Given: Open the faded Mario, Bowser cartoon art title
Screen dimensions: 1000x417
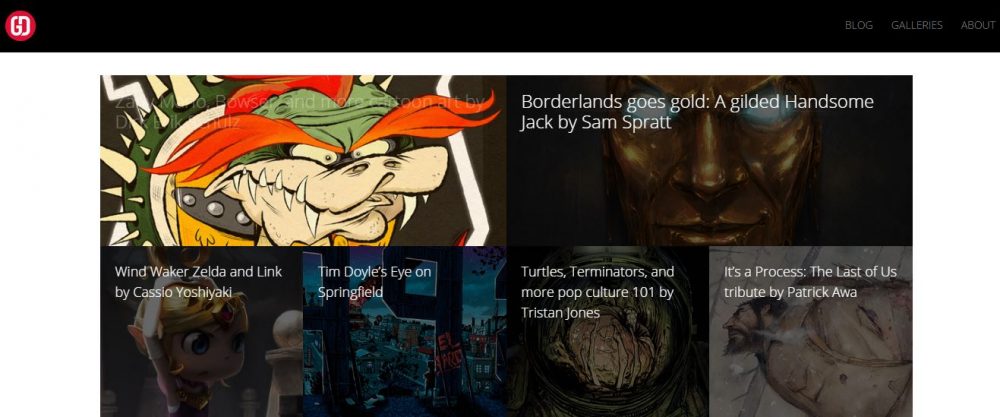Looking at the screenshot, I should tap(300, 112).
